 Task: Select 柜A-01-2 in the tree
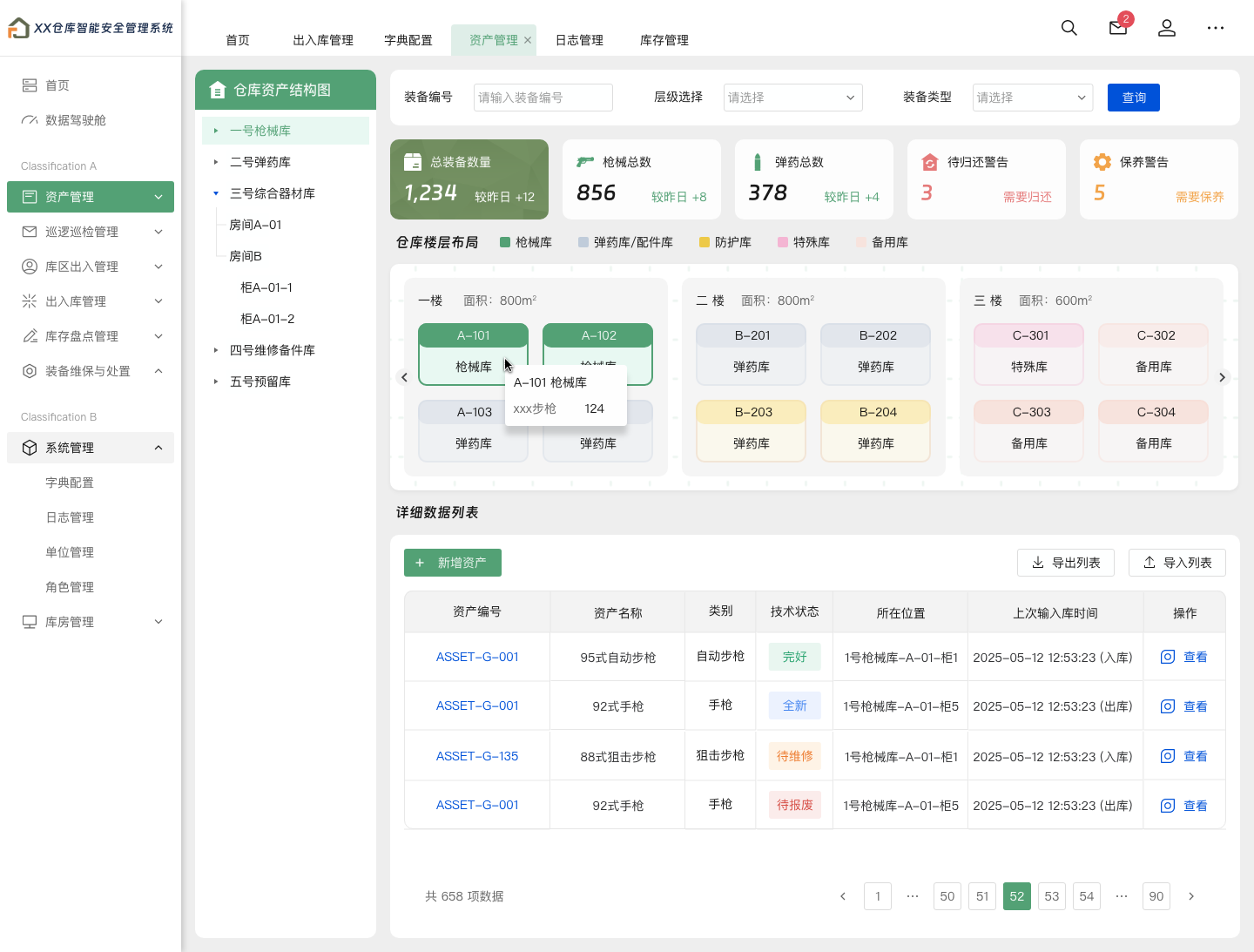tap(267, 319)
